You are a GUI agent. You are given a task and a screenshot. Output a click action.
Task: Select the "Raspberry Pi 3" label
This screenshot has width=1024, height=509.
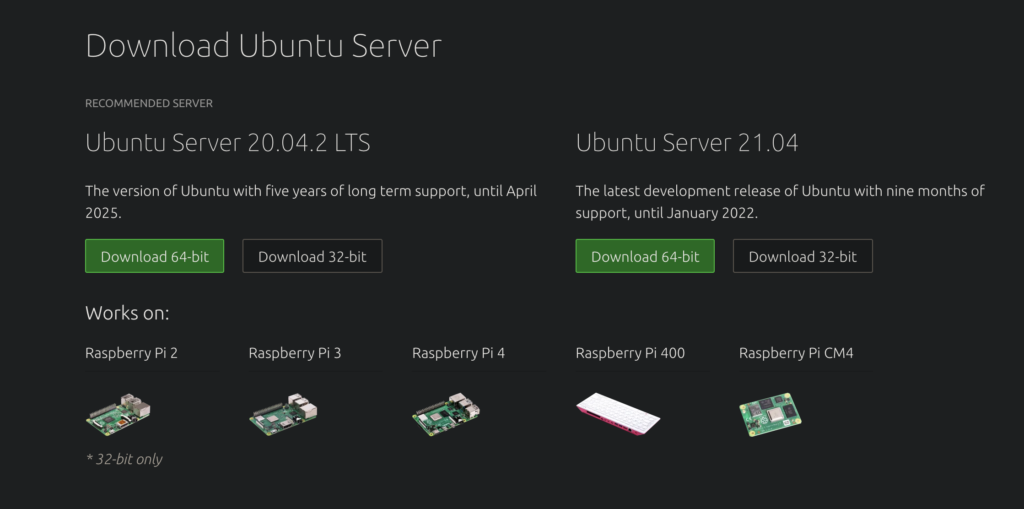coord(295,353)
